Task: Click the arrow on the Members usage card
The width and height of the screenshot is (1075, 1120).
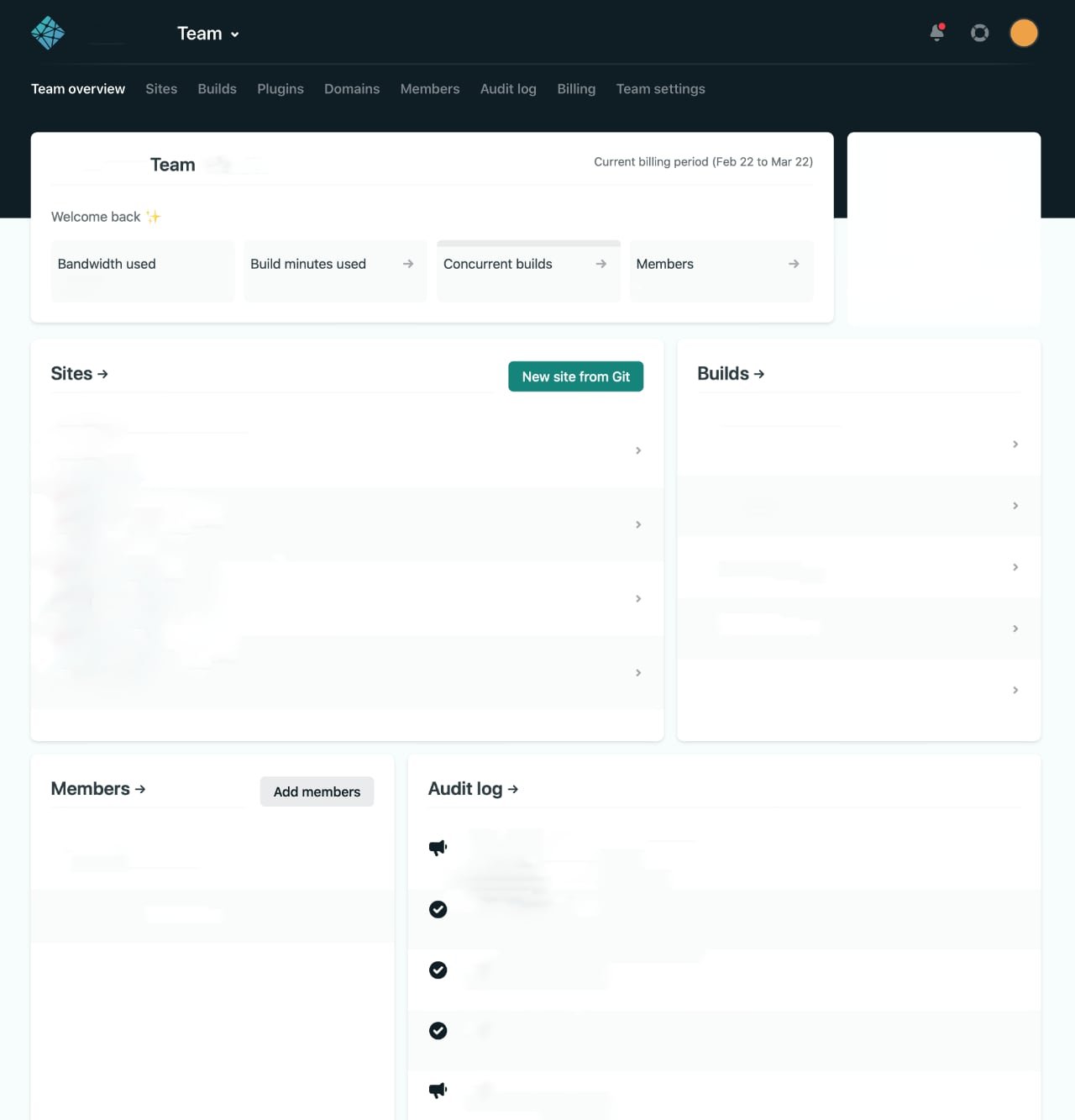Action: [x=794, y=264]
